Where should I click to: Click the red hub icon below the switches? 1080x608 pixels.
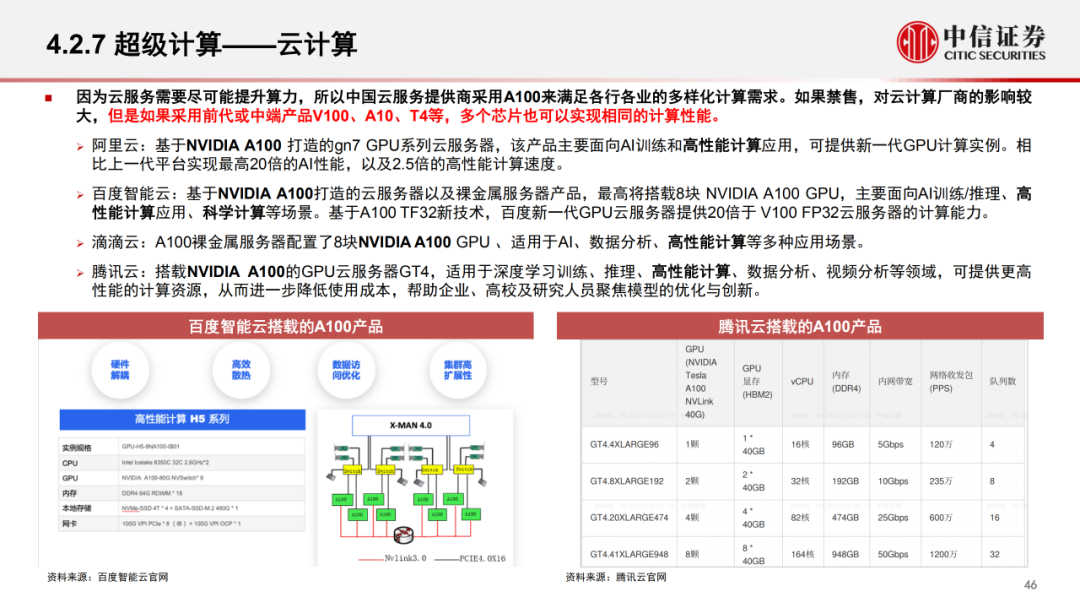(403, 534)
